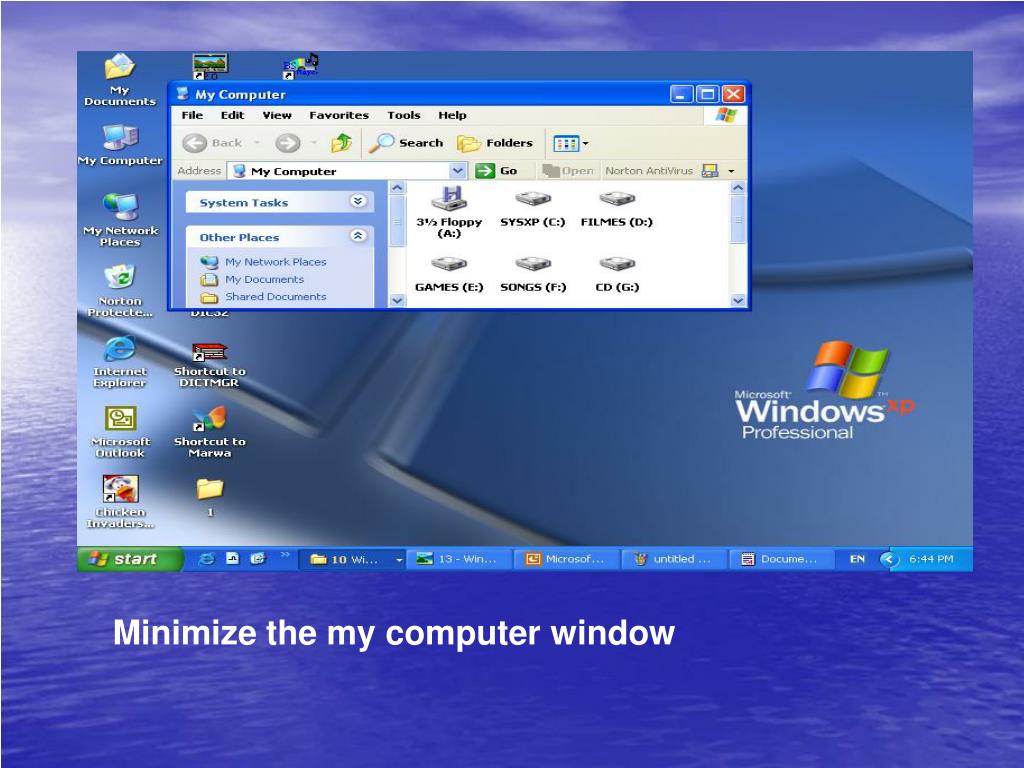Viewport: 1024px width, 768px height.
Task: Open the Help menu
Action: click(452, 115)
